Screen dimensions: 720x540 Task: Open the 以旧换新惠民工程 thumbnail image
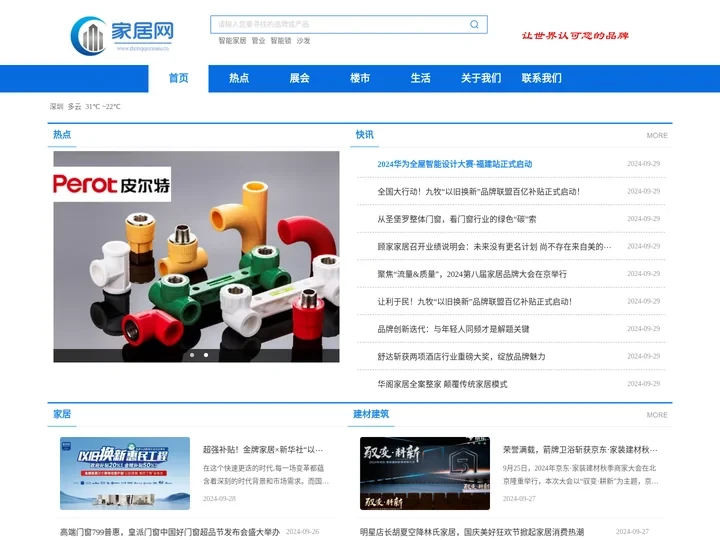coord(125,473)
